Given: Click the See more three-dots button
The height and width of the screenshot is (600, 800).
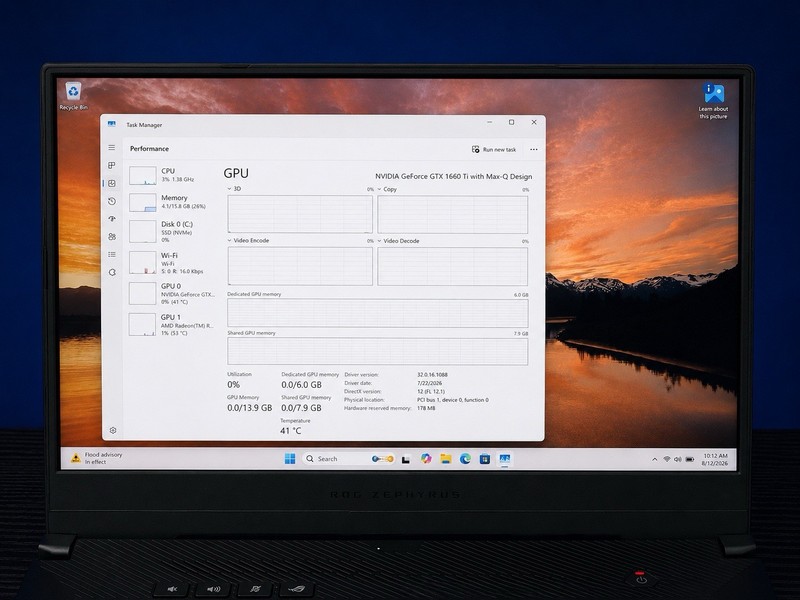Looking at the screenshot, I should pyautogui.click(x=534, y=149).
